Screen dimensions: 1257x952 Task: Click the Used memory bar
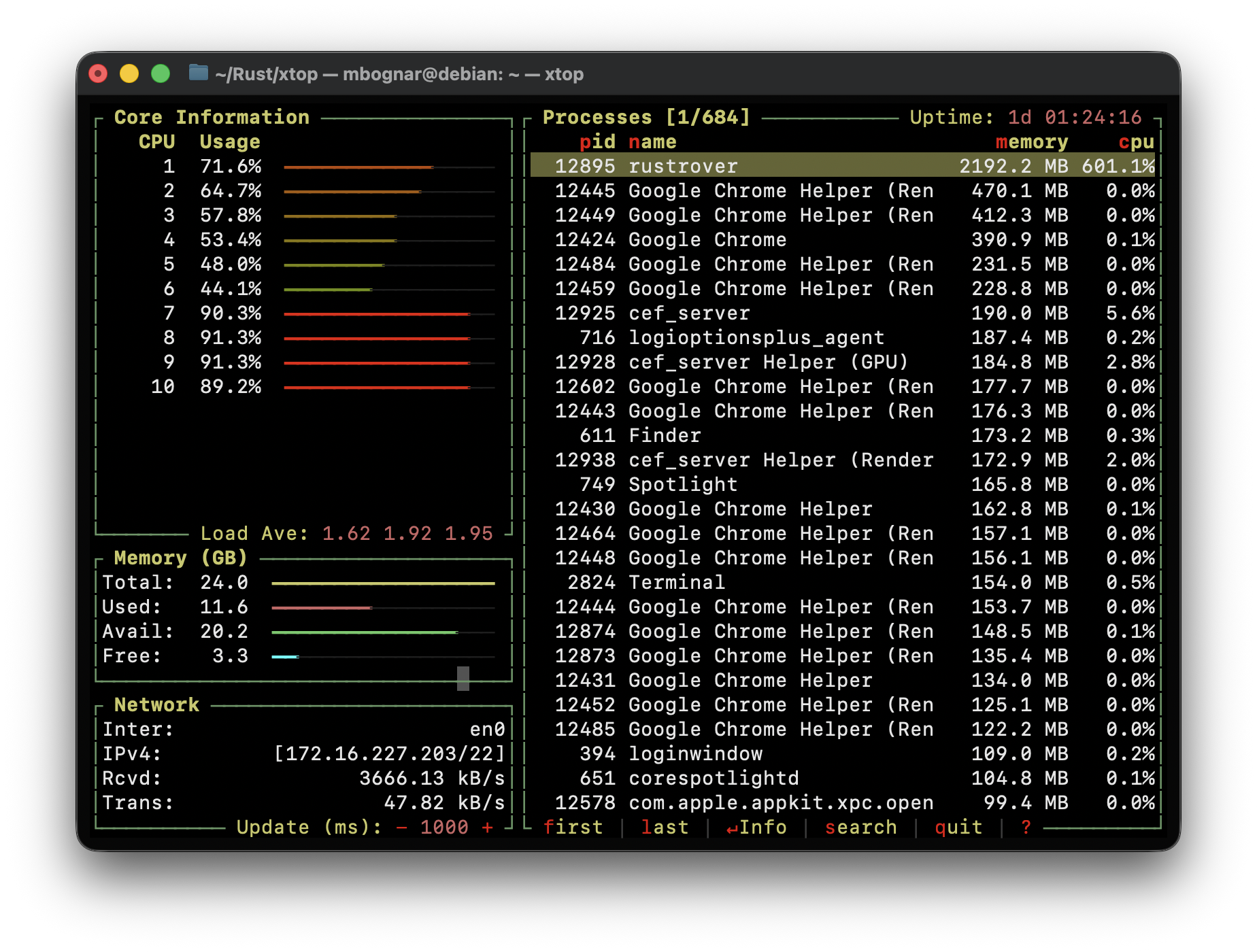[x=383, y=607]
